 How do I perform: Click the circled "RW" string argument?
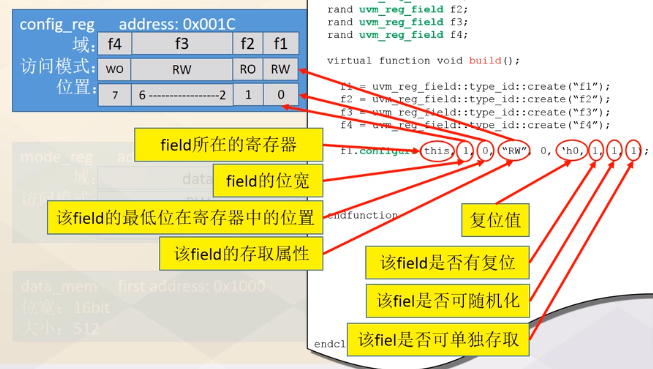coord(514,151)
